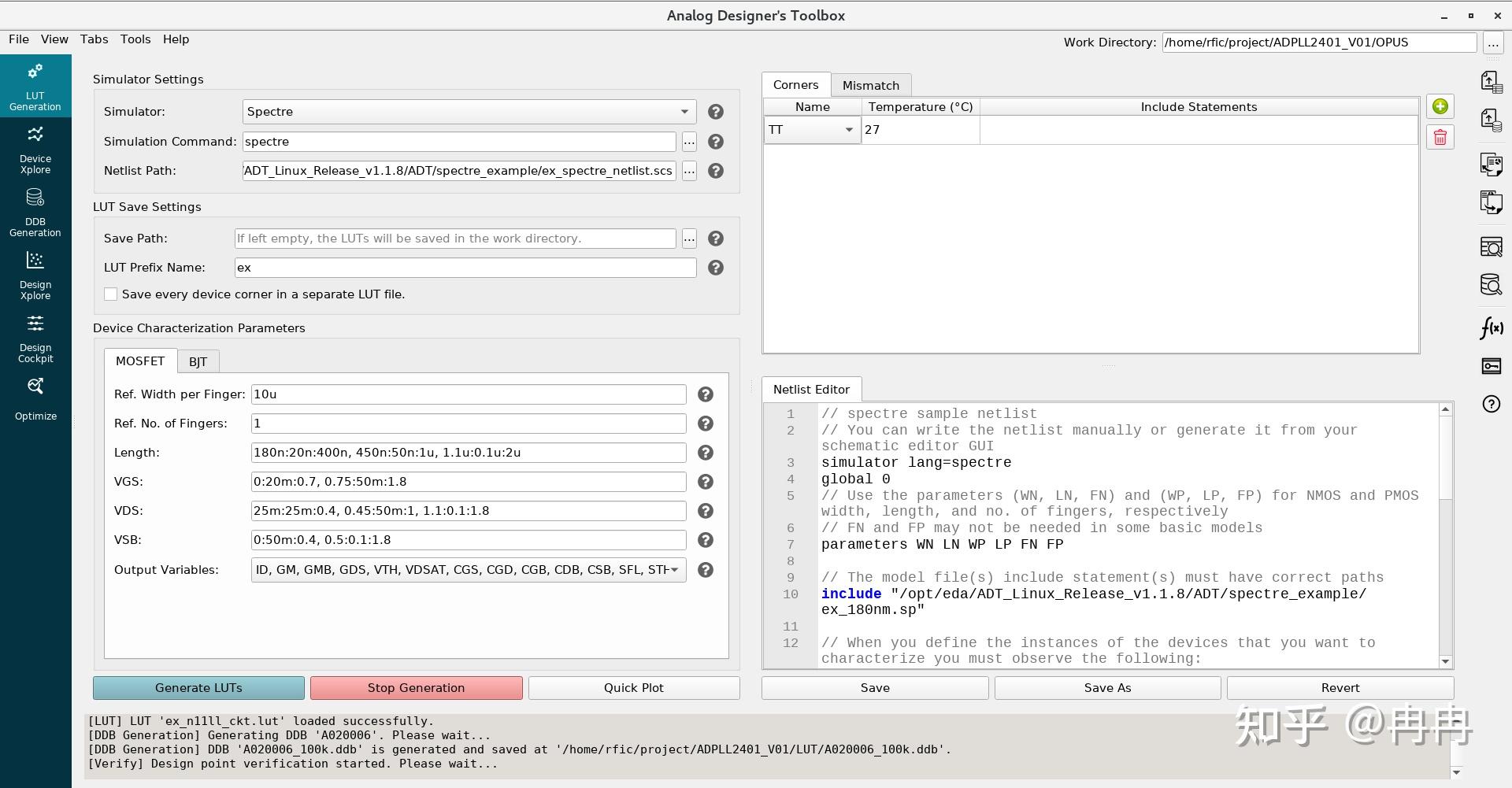The width and height of the screenshot is (1512, 788).
Task: Enable saving every corner in separate LUT file
Action: [x=111, y=294]
